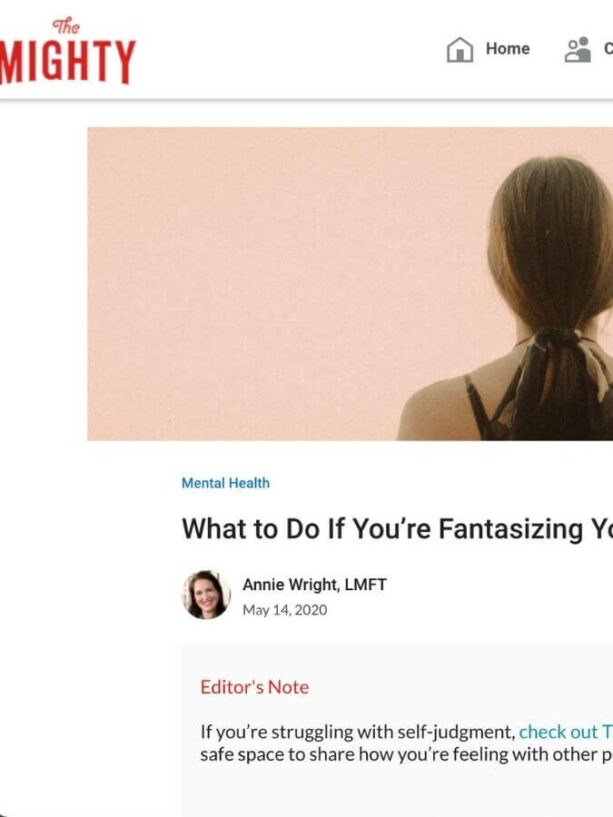Click the house icon in the header
The width and height of the screenshot is (613, 817).
[460, 49]
